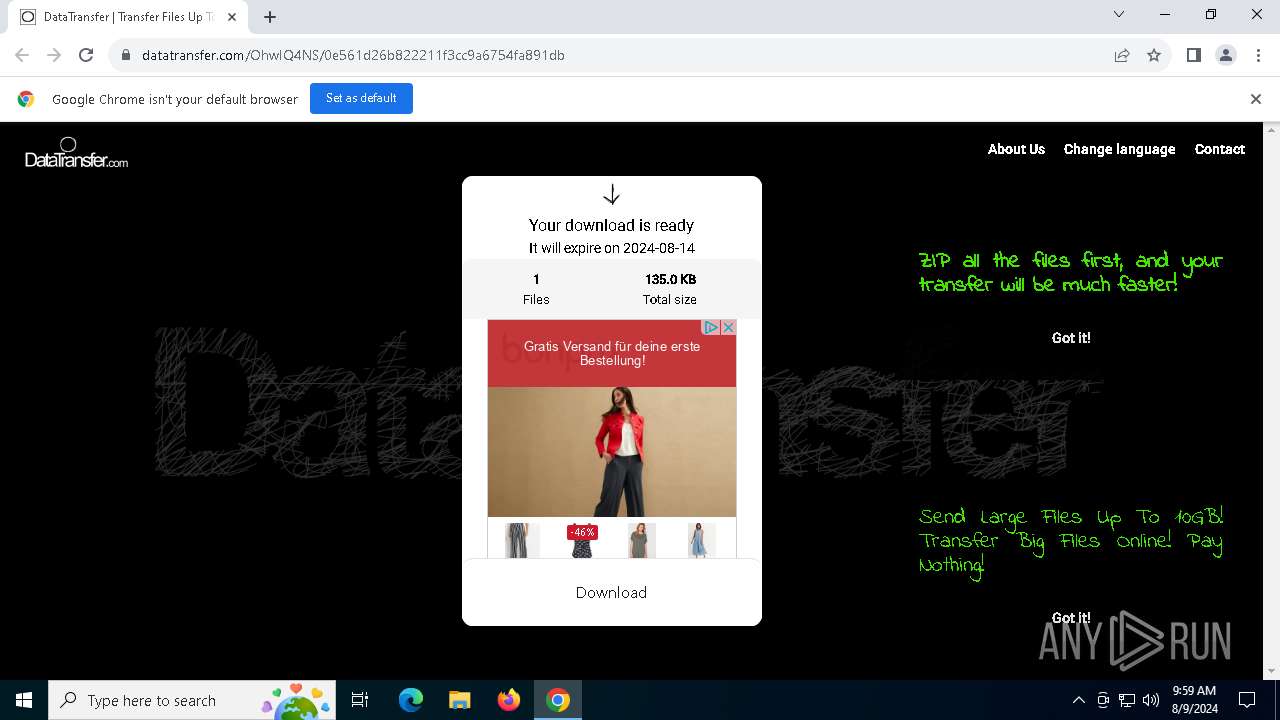Open Change language menu
The width and height of the screenshot is (1280, 720).
click(x=1119, y=149)
